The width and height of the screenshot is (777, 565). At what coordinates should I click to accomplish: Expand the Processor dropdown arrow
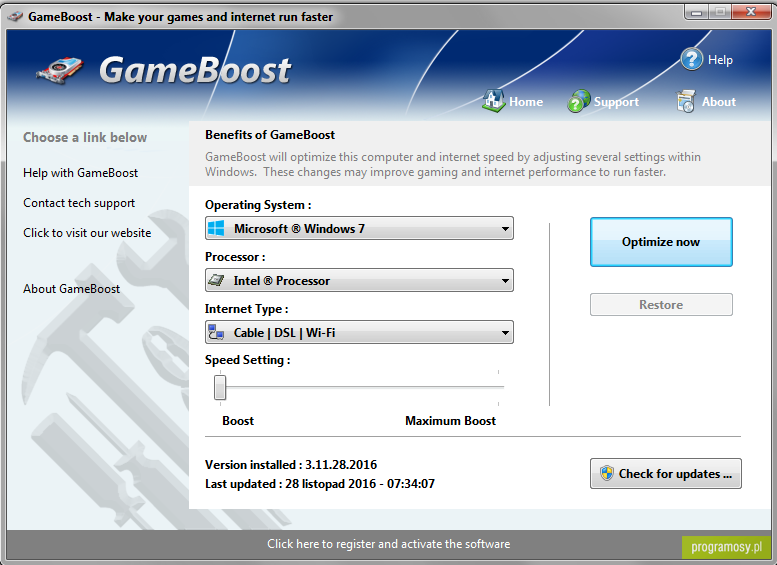505,281
